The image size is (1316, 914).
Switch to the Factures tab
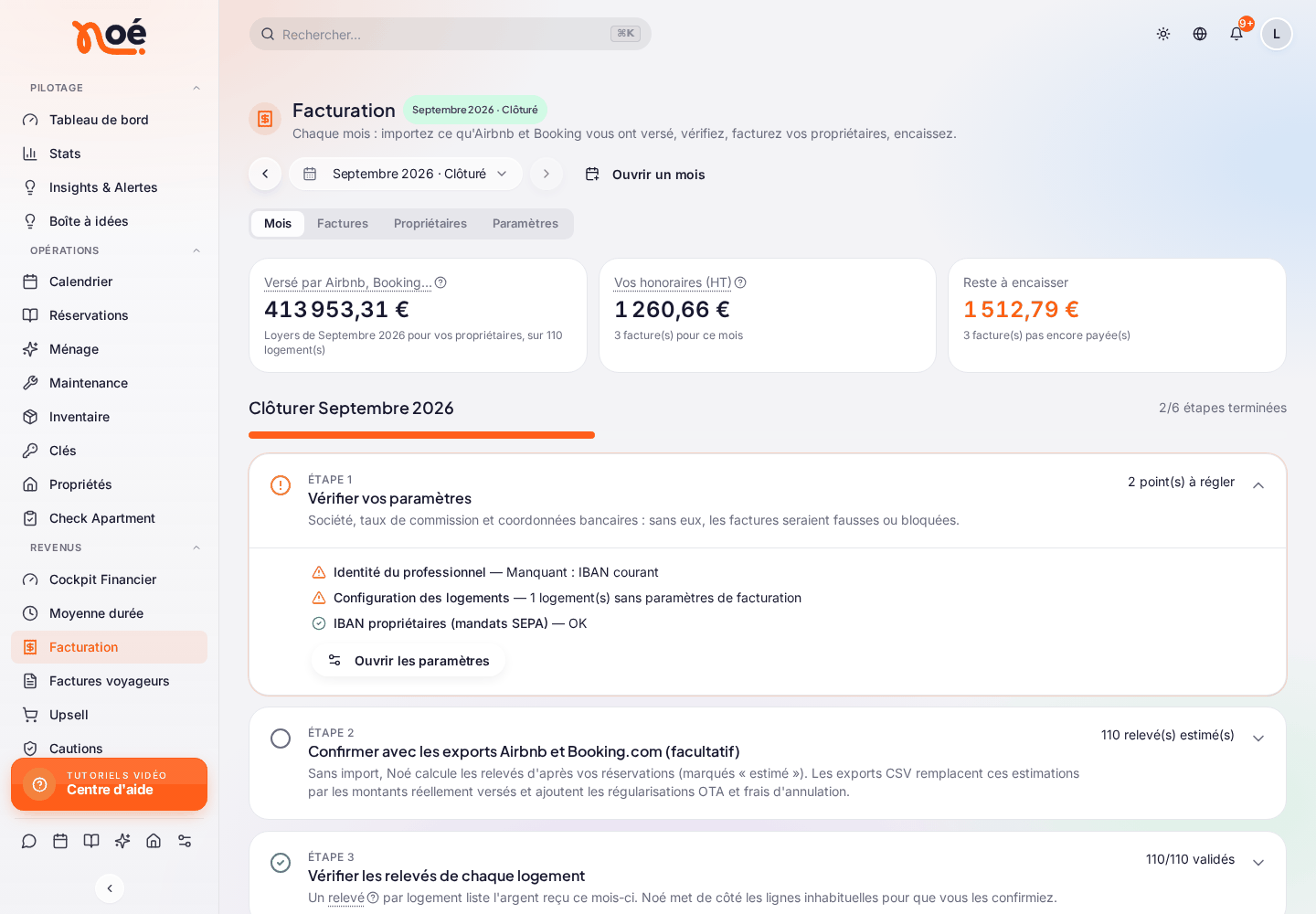pyautogui.click(x=343, y=224)
